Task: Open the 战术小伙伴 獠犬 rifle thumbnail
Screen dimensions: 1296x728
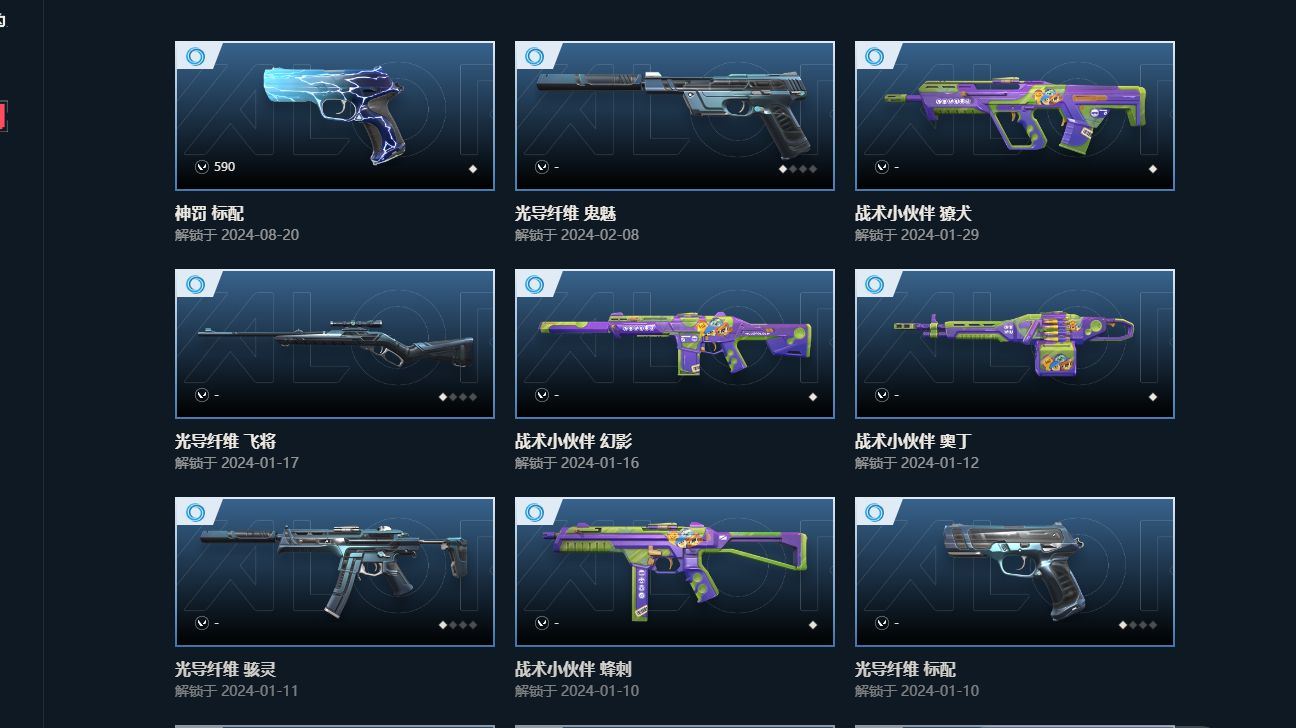Action: click(x=1015, y=116)
